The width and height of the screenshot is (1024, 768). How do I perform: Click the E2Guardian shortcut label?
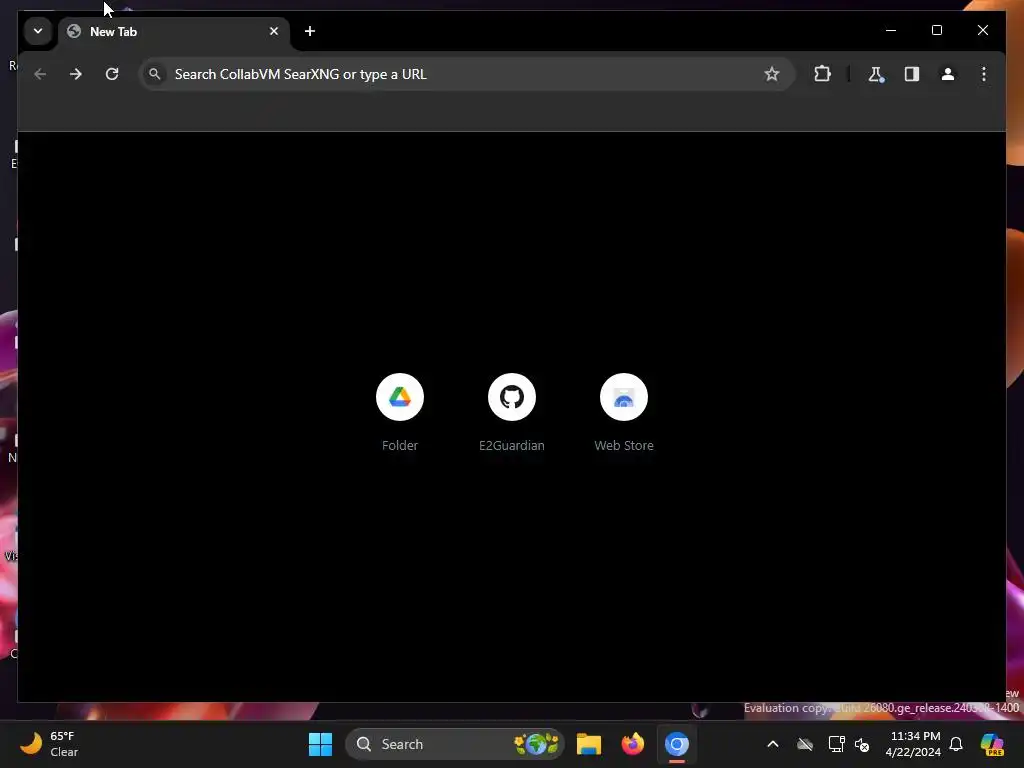point(512,445)
